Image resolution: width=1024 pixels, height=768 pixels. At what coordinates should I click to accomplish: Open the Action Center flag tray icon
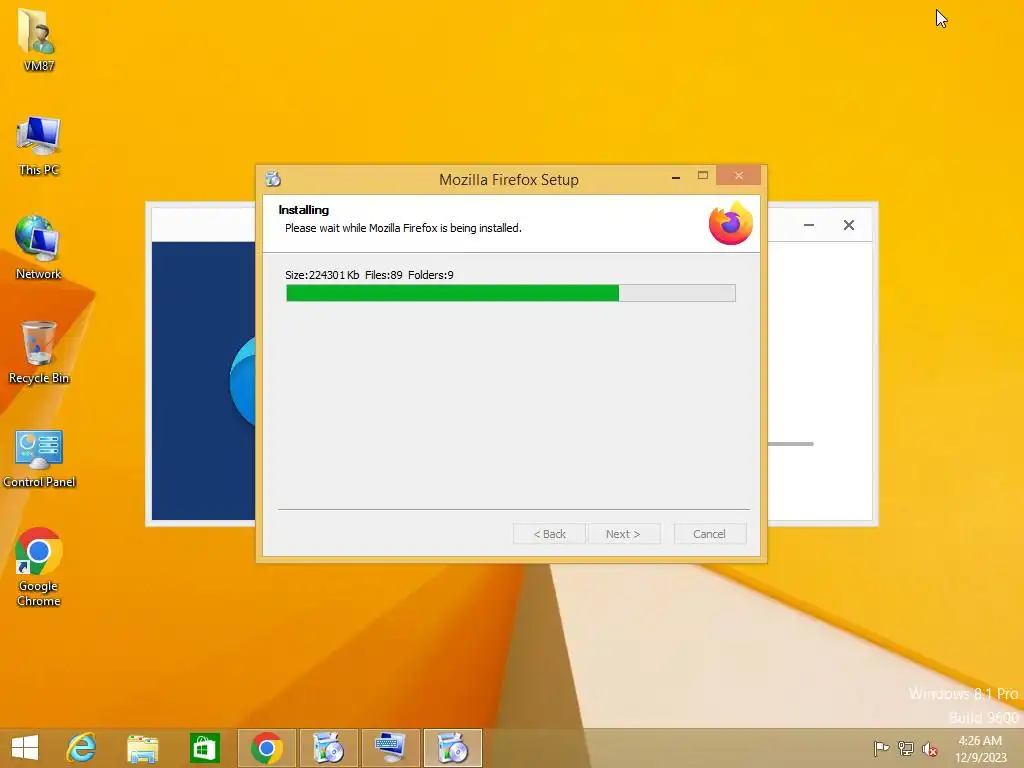(881, 748)
